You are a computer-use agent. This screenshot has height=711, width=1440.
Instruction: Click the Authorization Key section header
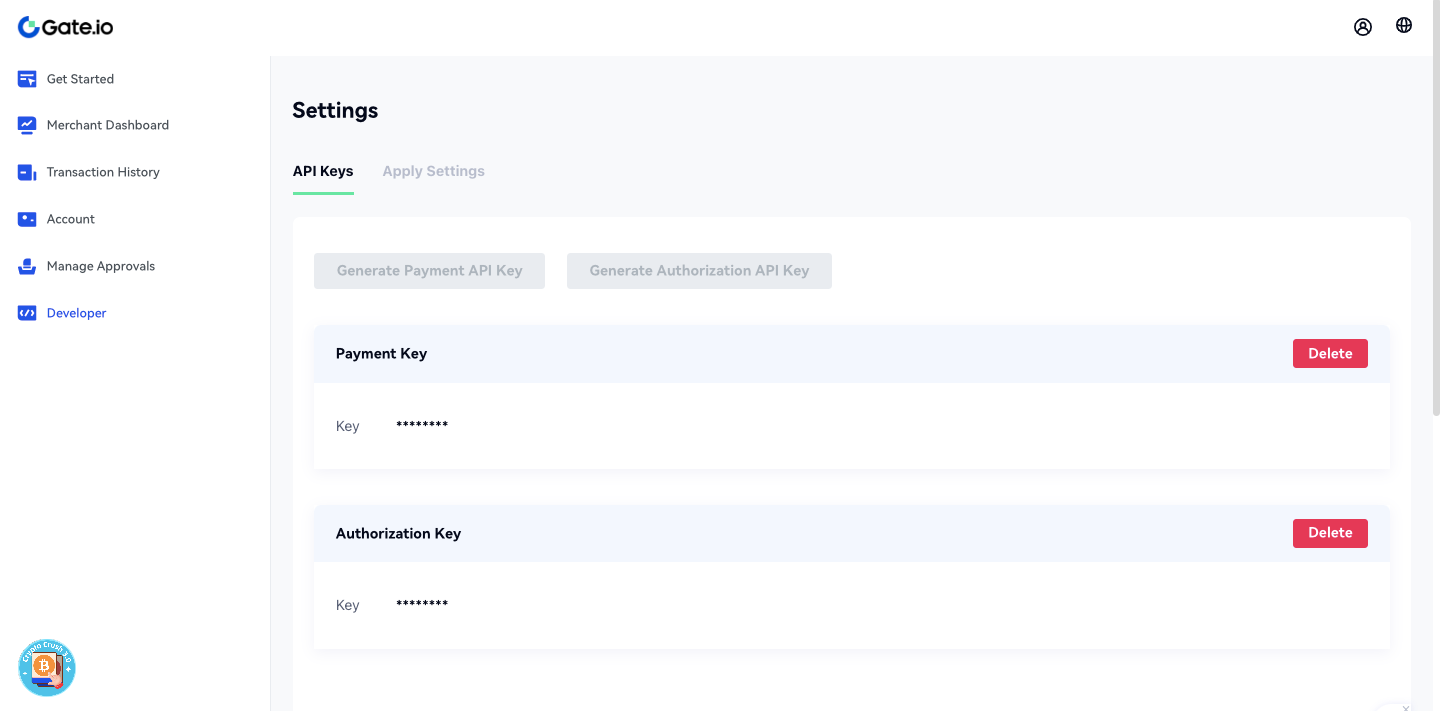pos(398,533)
